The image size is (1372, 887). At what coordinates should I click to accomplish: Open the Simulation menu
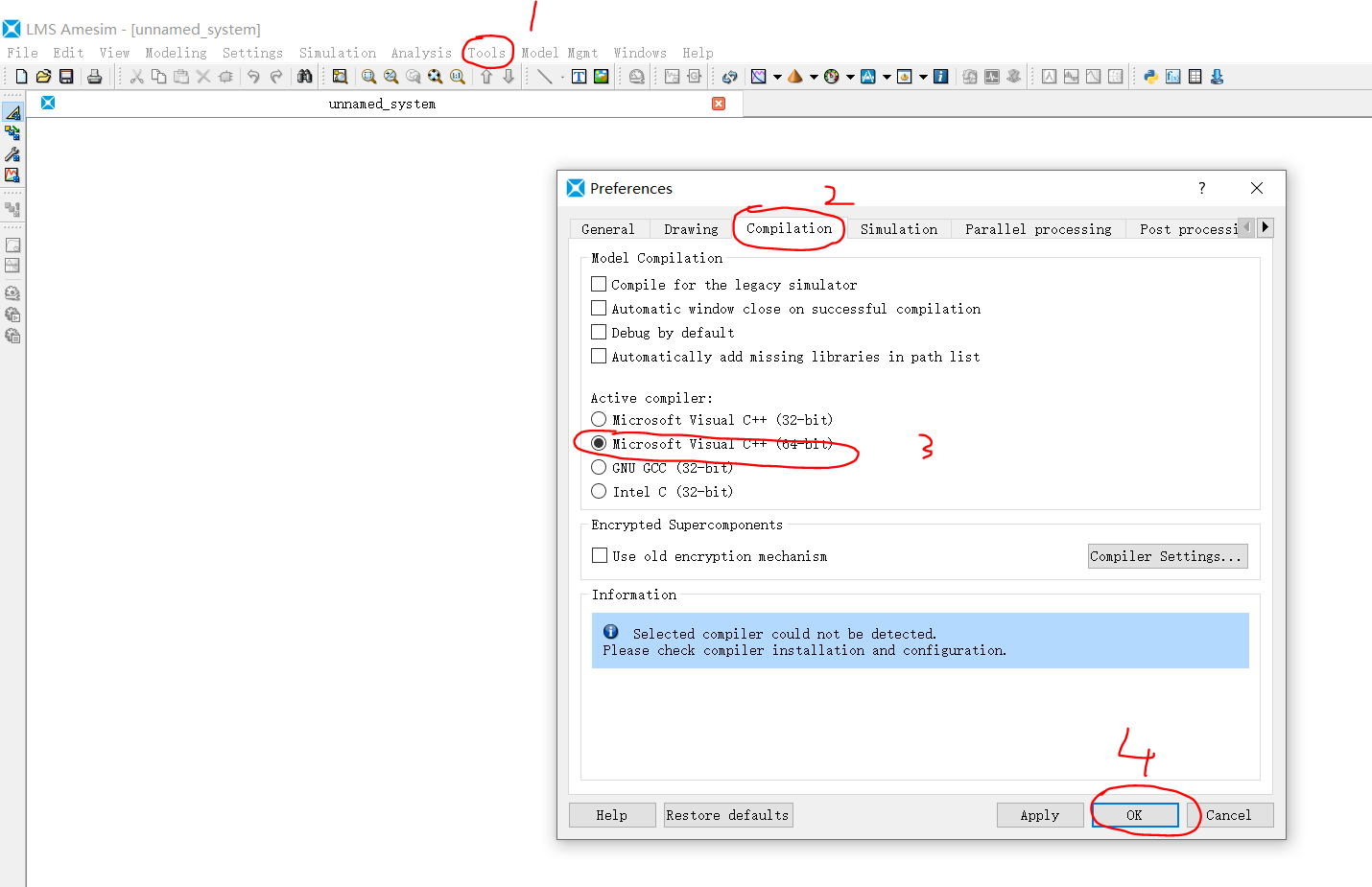338,53
